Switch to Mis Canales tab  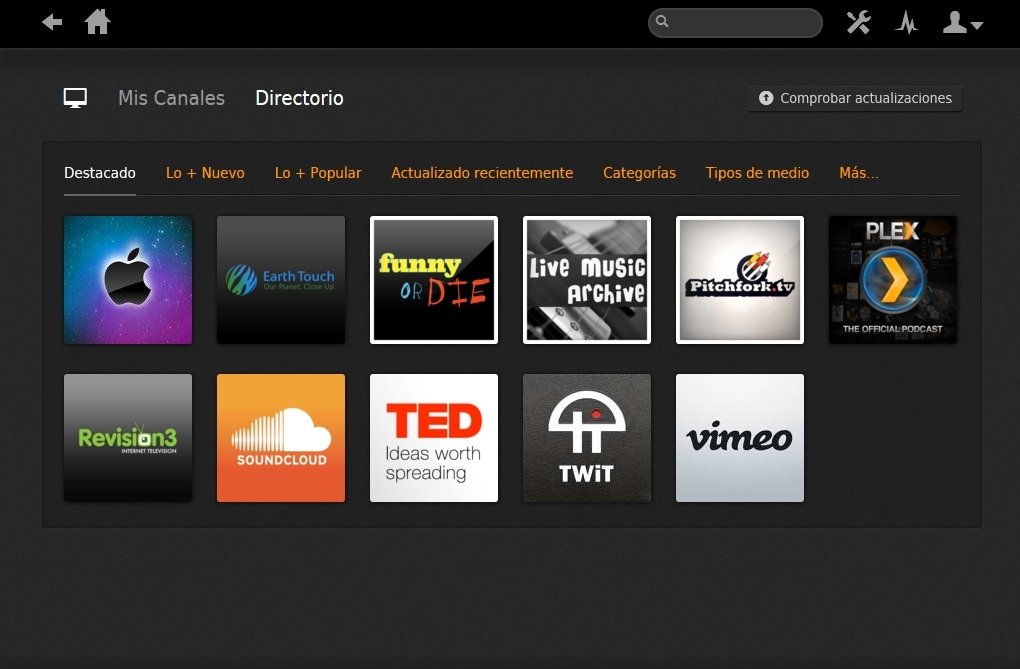(172, 98)
